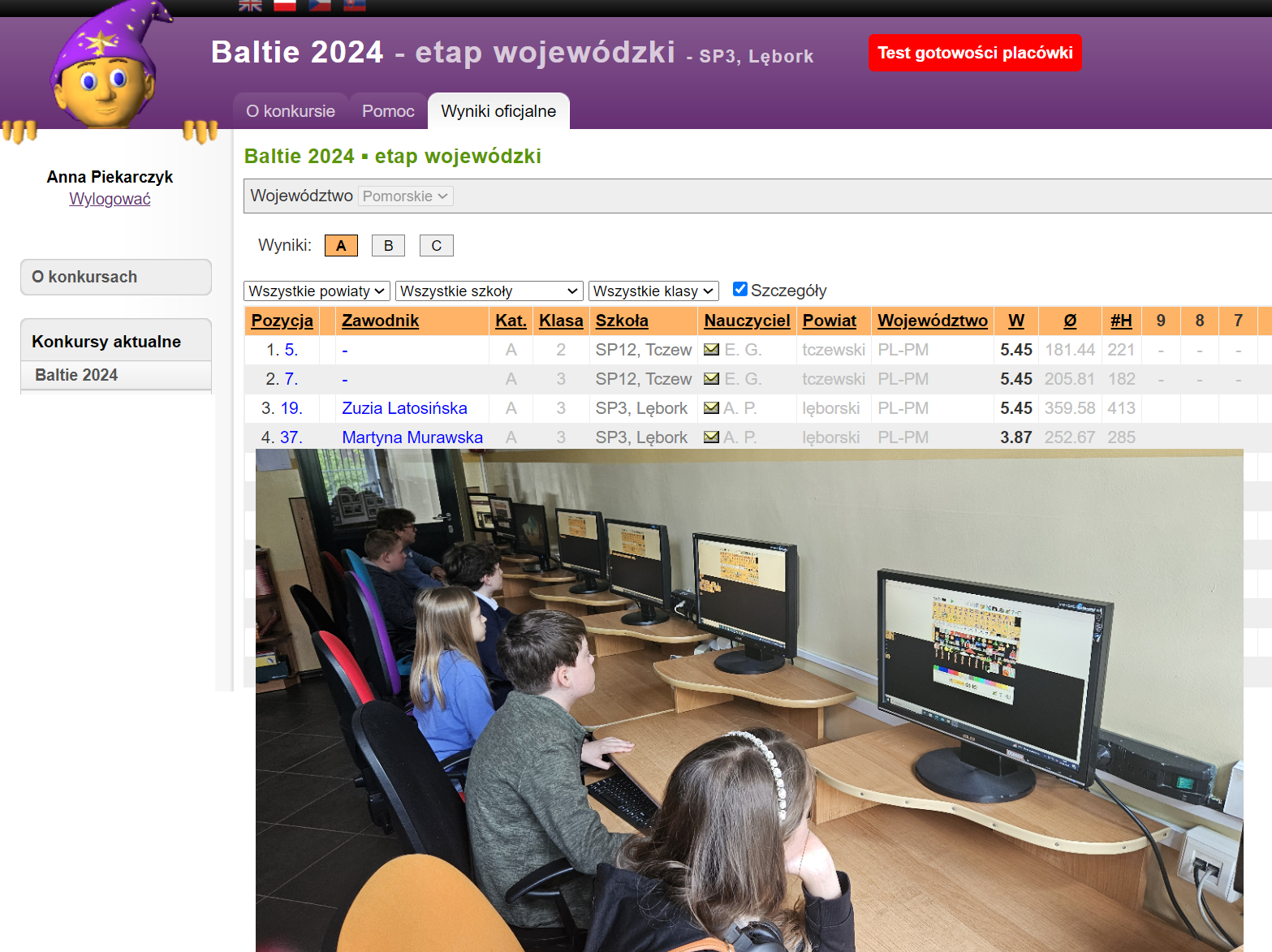Switch language using the UK flag
The height and width of the screenshot is (952, 1272).
250,5
